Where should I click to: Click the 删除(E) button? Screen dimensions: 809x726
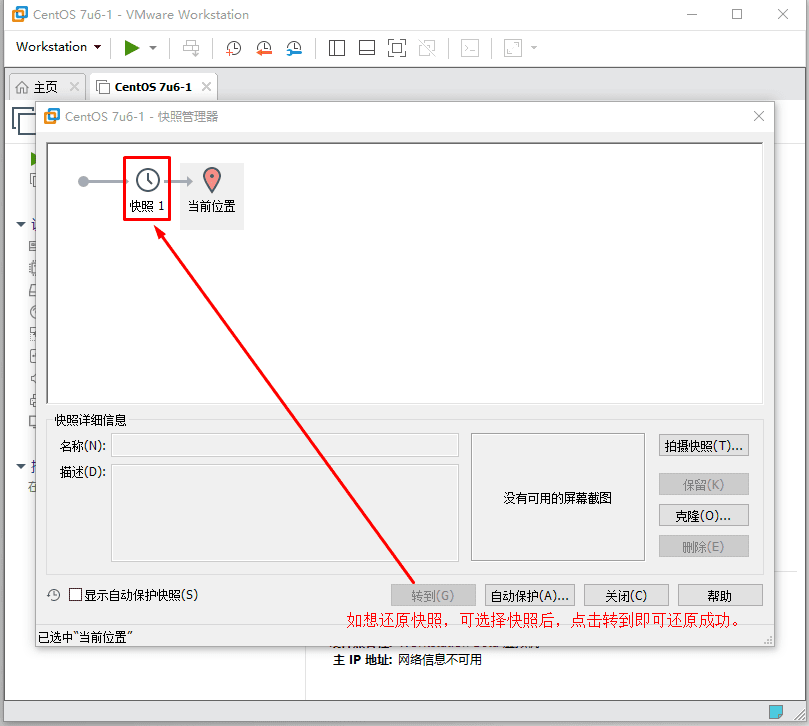click(704, 546)
